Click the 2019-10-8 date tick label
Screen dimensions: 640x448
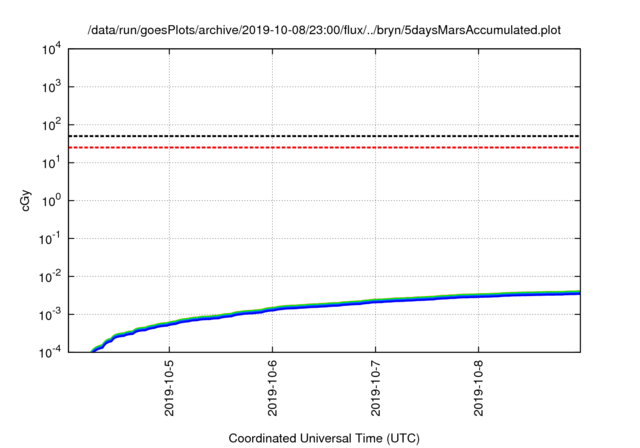pos(478,388)
